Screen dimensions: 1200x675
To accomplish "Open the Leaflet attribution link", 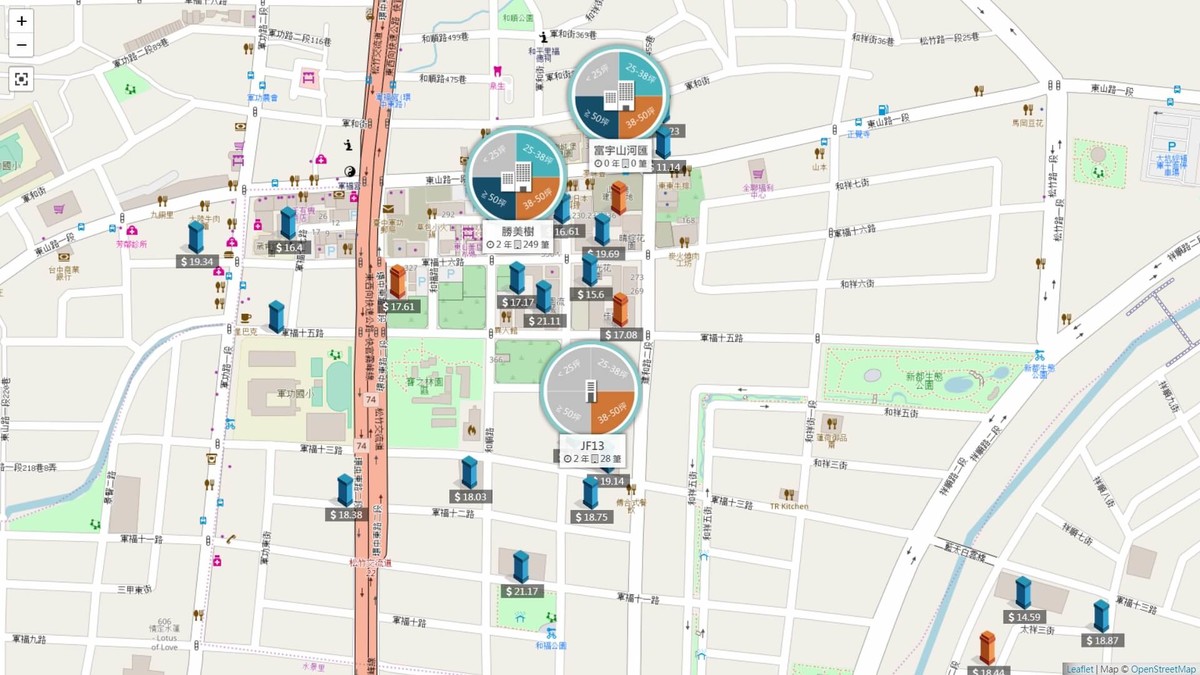I will pyautogui.click(x=1079, y=669).
